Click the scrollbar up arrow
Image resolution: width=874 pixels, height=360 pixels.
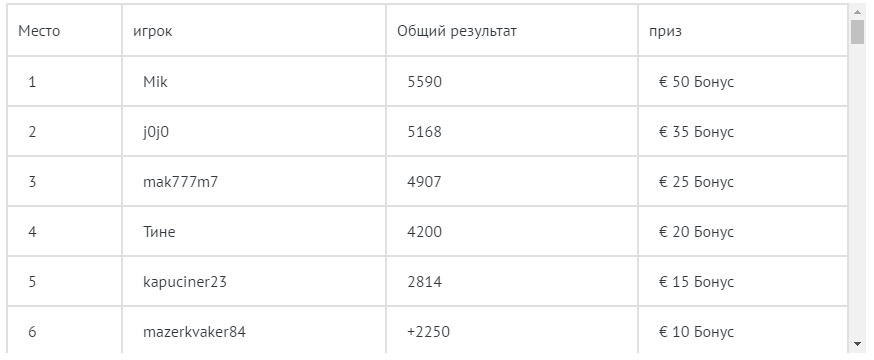tap(857, 12)
